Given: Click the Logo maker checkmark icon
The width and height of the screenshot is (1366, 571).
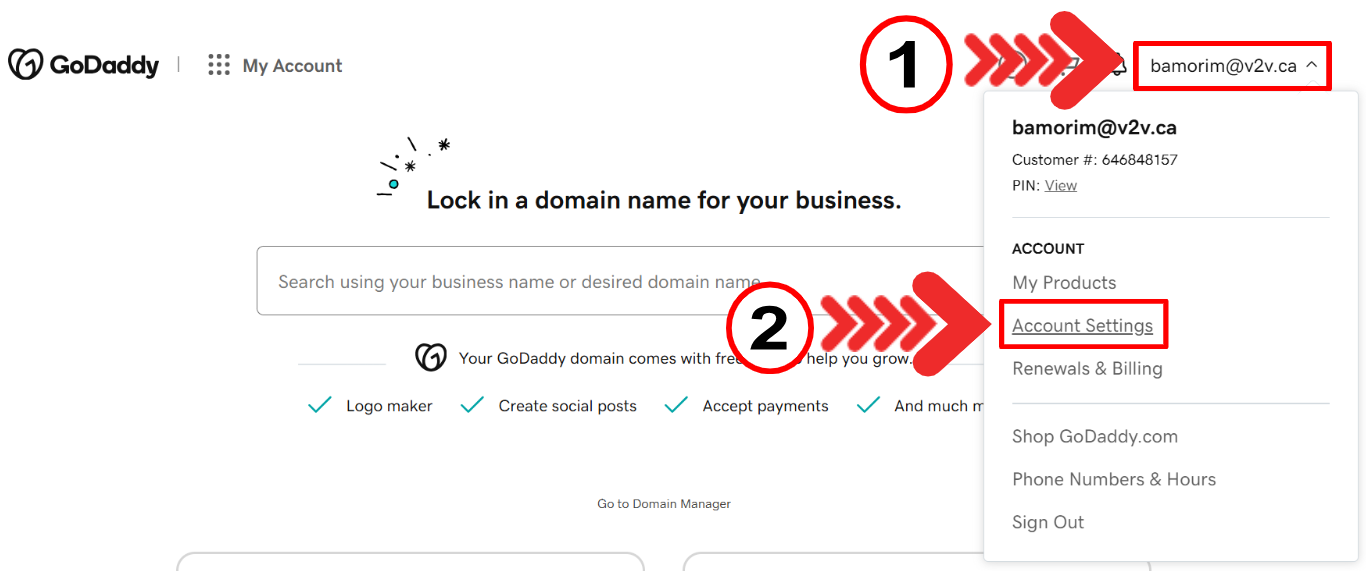Looking at the screenshot, I should click(320, 405).
